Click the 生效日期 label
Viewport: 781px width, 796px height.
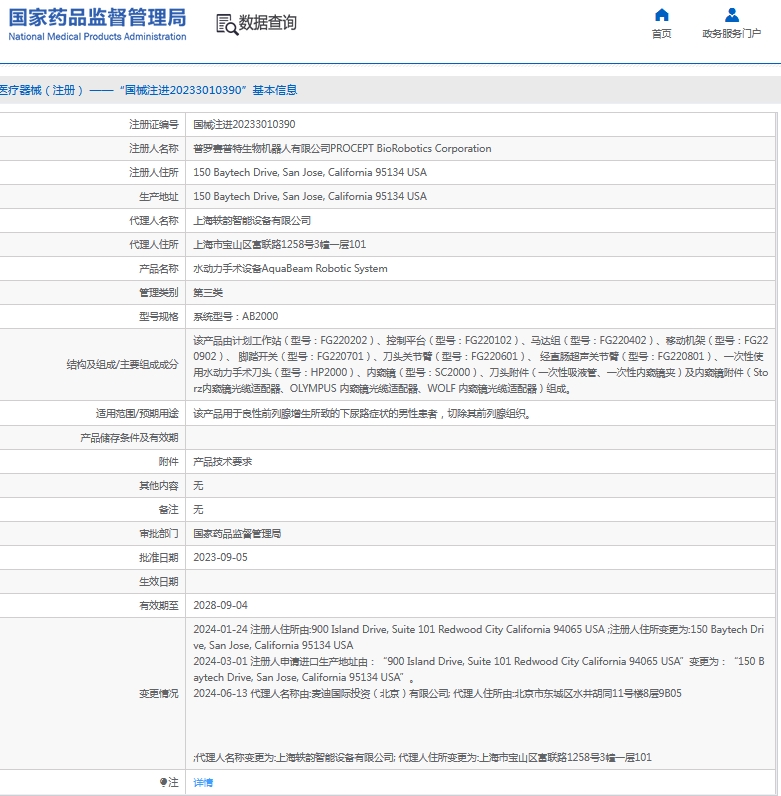(159, 582)
